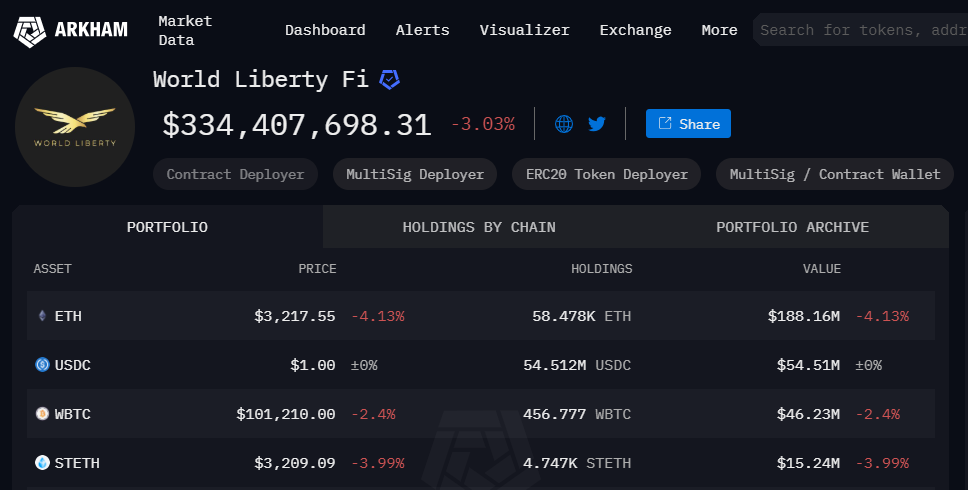Click the USDC token icon

42,365
